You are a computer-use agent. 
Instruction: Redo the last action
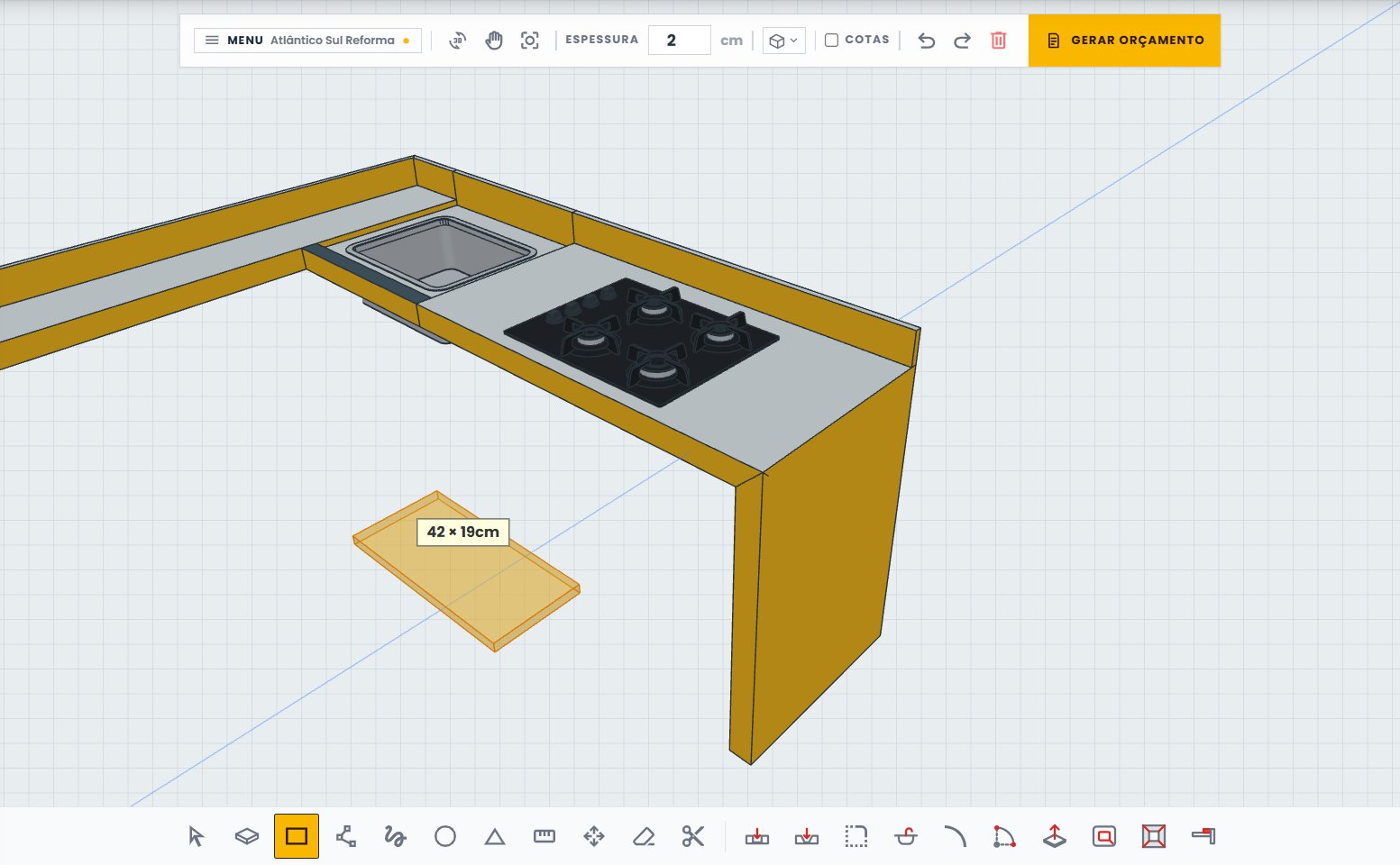point(963,41)
